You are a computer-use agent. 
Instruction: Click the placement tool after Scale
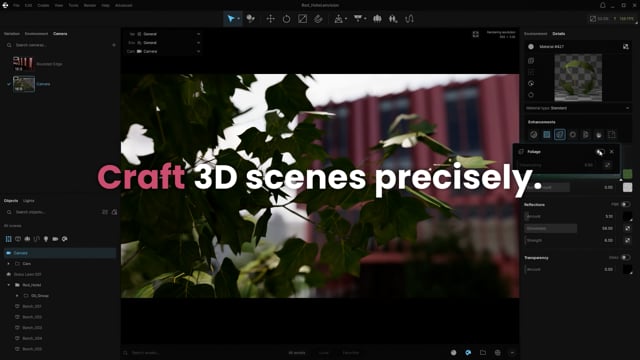(x=318, y=19)
